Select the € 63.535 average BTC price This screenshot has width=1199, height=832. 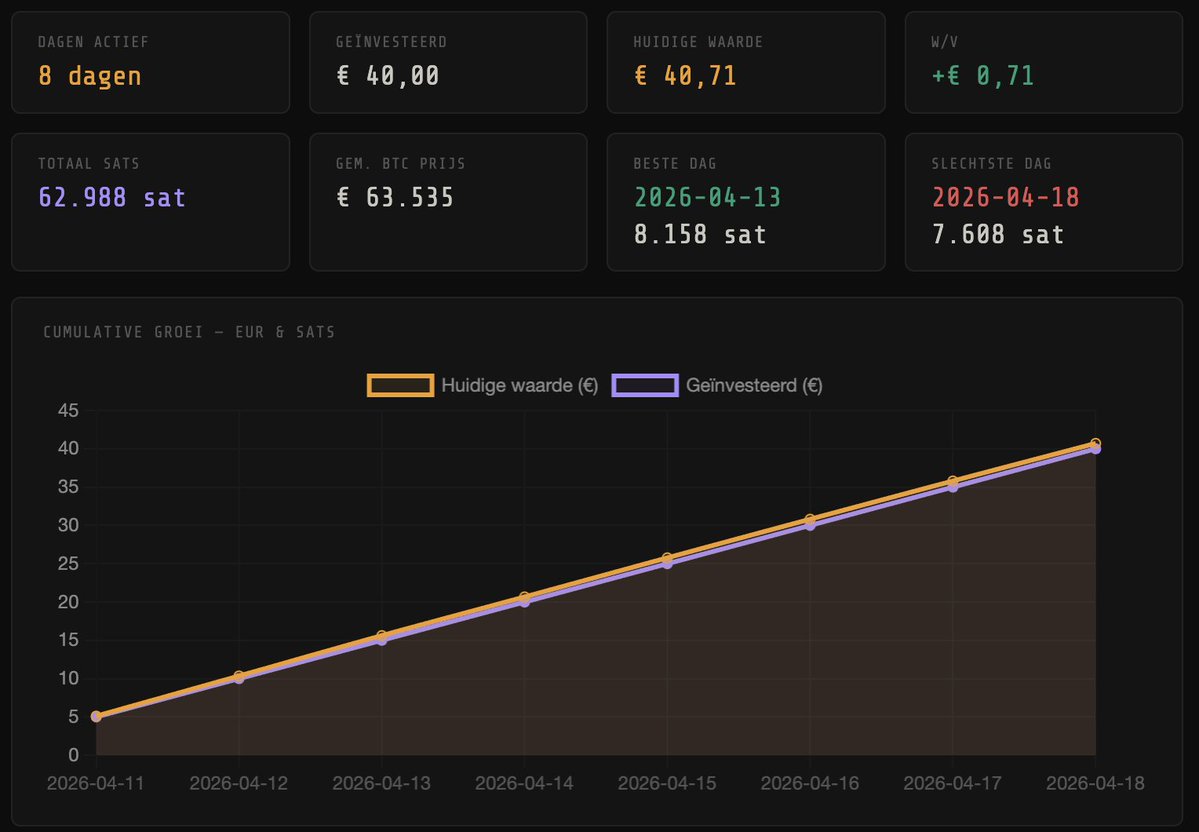click(395, 197)
